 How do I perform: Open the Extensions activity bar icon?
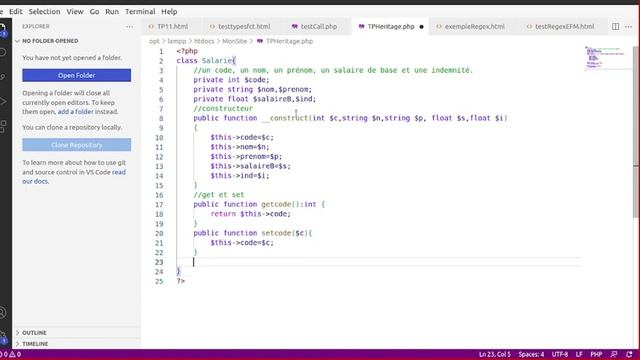point(2,126)
